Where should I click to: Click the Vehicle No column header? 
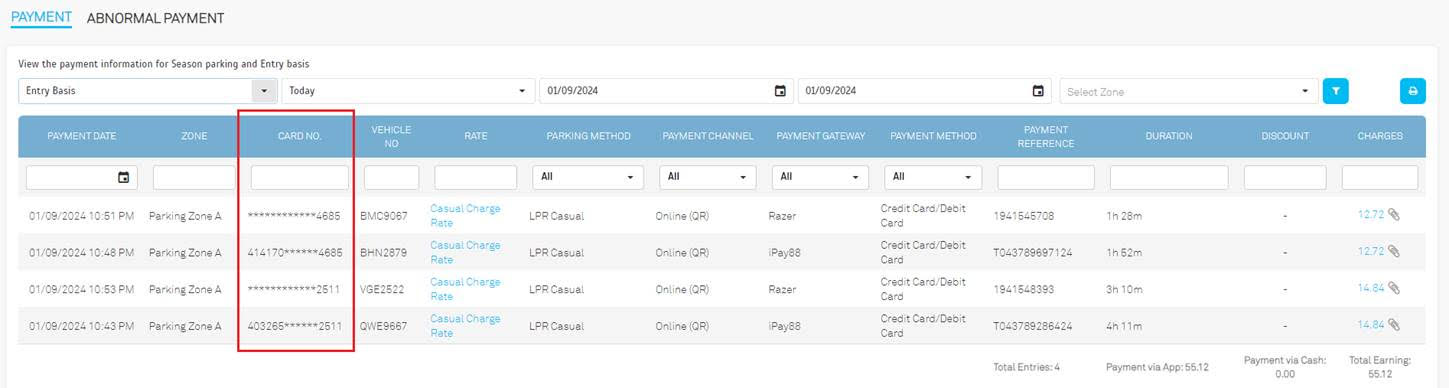coord(391,136)
